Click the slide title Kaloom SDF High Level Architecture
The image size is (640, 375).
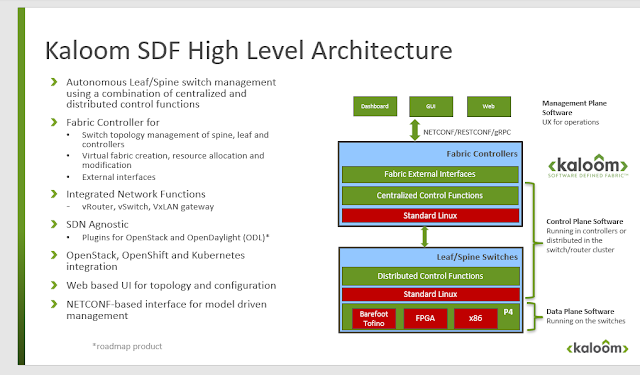249,51
